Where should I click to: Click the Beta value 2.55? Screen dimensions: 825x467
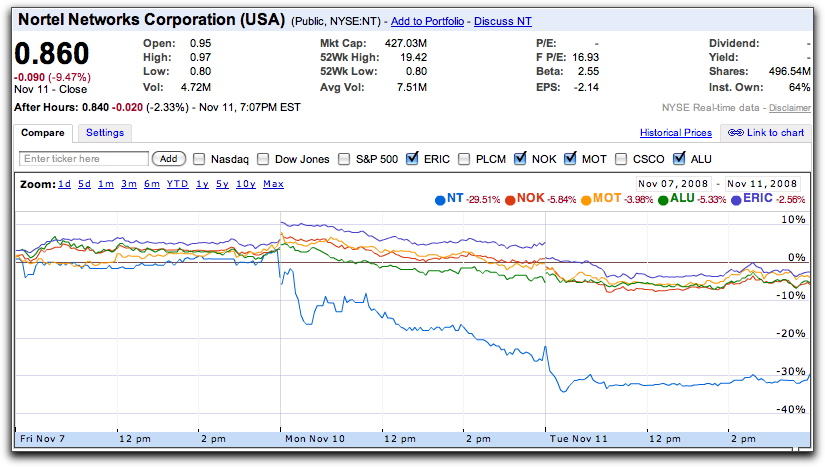(588, 72)
